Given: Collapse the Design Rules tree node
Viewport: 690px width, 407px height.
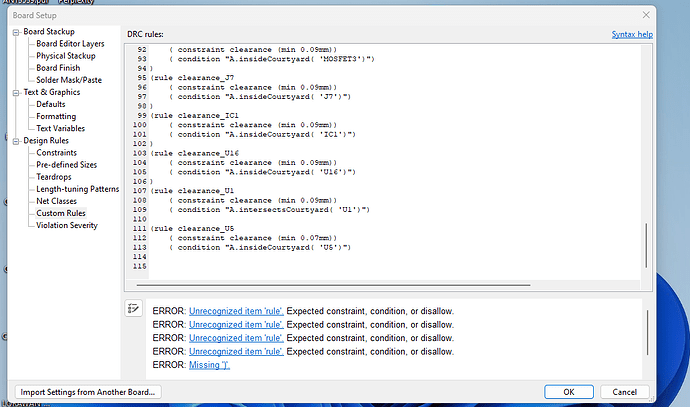Looking at the screenshot, I should (16, 141).
